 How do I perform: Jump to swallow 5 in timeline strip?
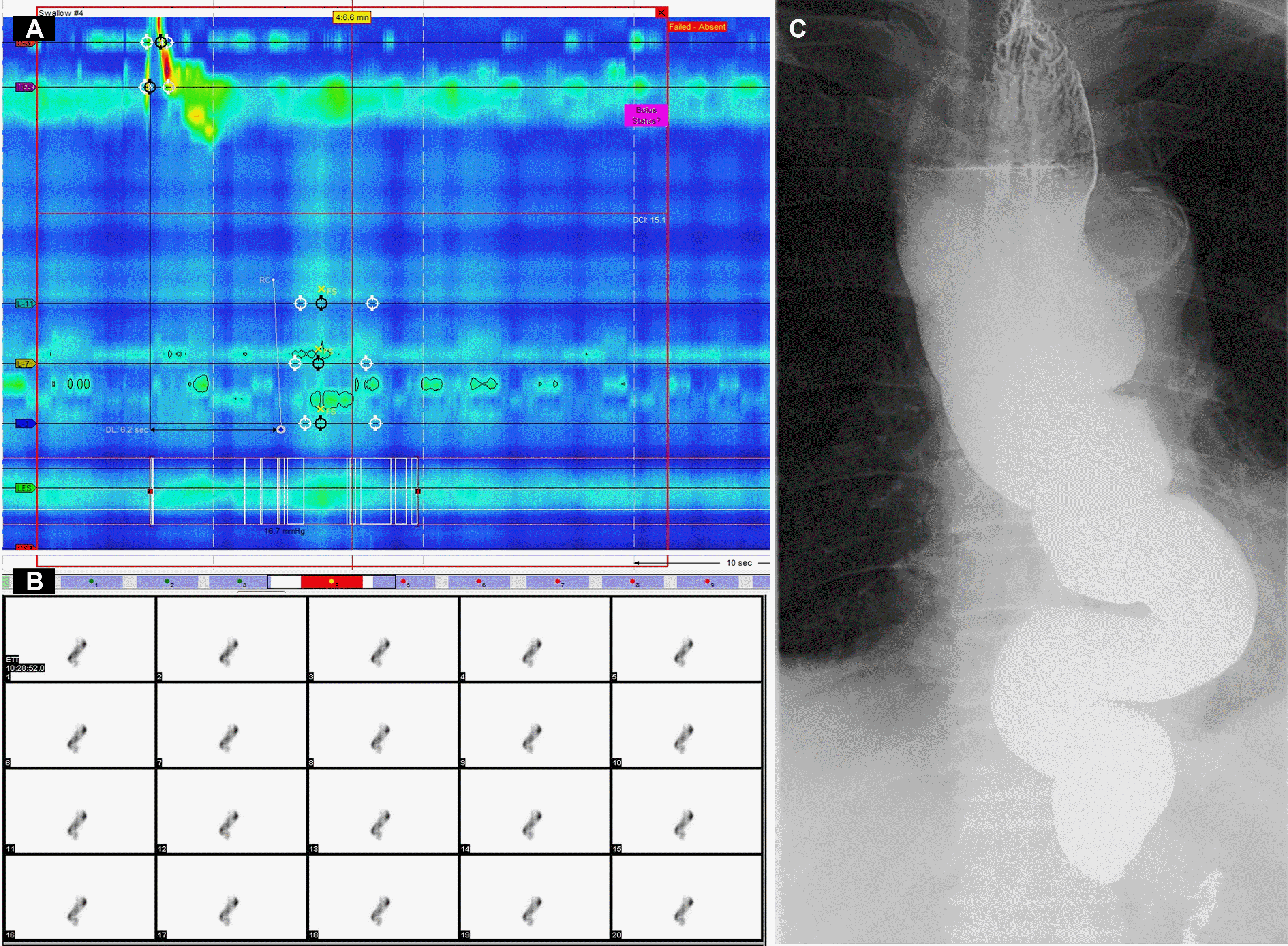point(404,582)
